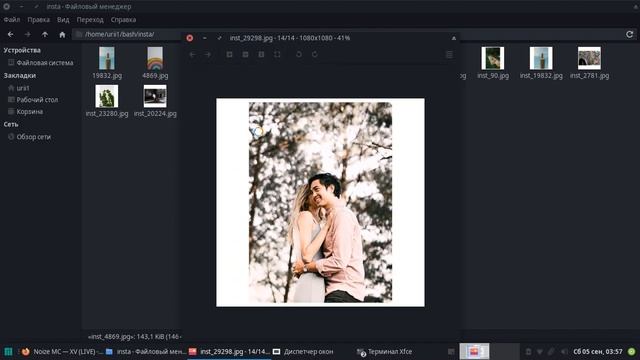Select the inst_90.jpg thumbnail
The image size is (640, 360).
click(493, 58)
